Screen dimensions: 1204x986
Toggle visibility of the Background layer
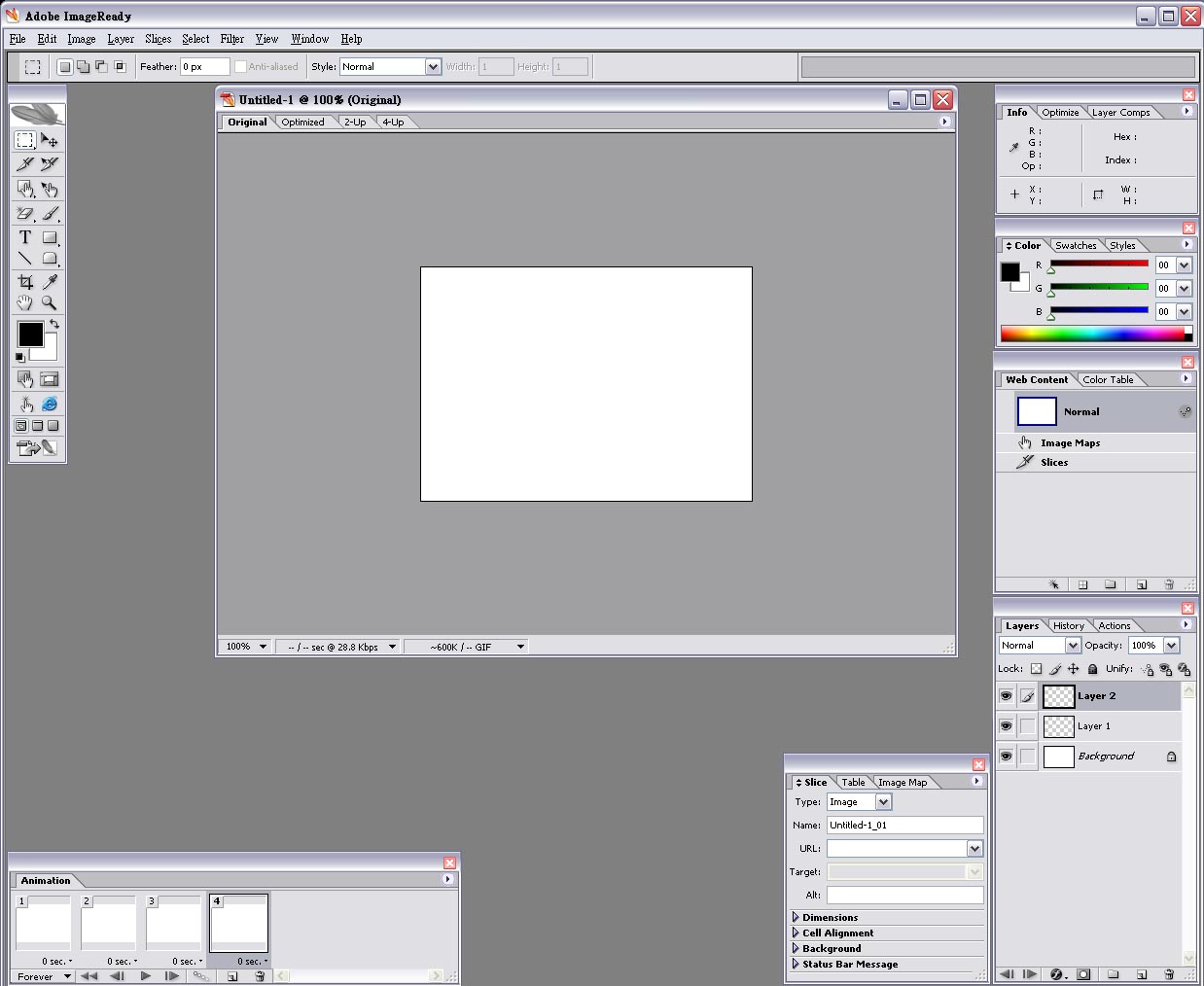pos(1006,757)
